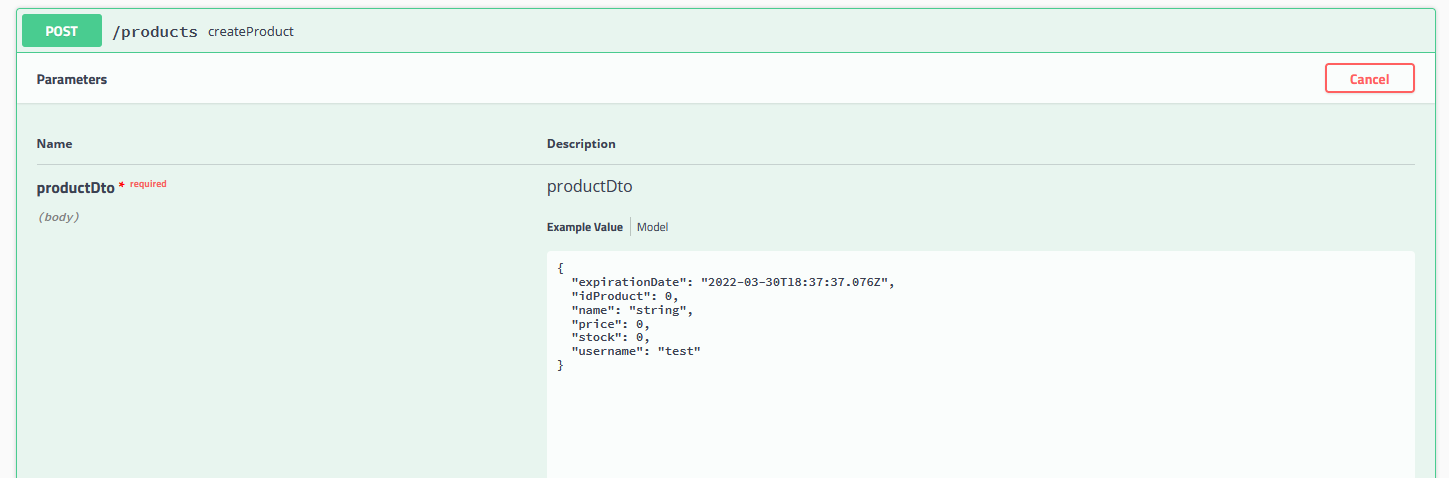The image size is (1449, 478).
Task: Switch to the Example Value tab
Action: pyautogui.click(x=585, y=227)
